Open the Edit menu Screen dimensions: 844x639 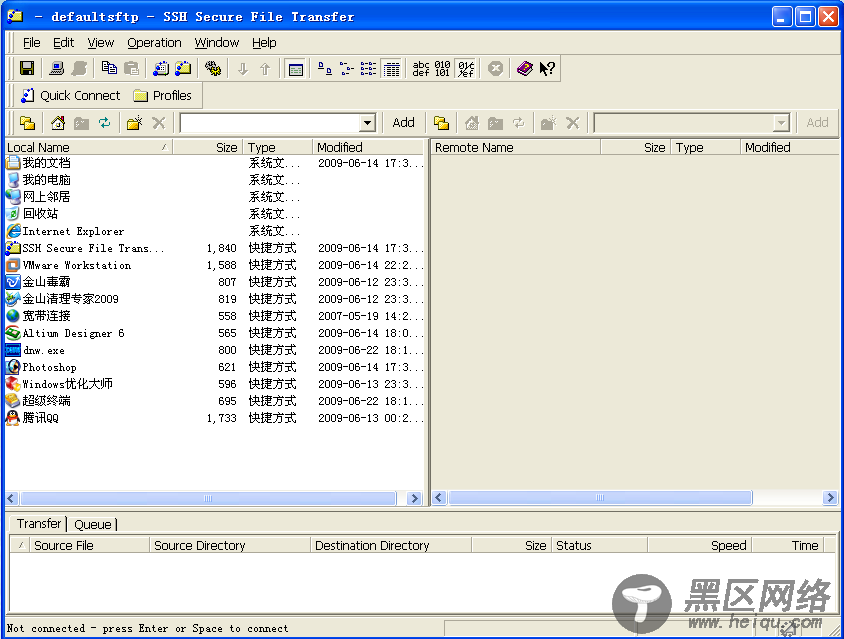[x=64, y=43]
